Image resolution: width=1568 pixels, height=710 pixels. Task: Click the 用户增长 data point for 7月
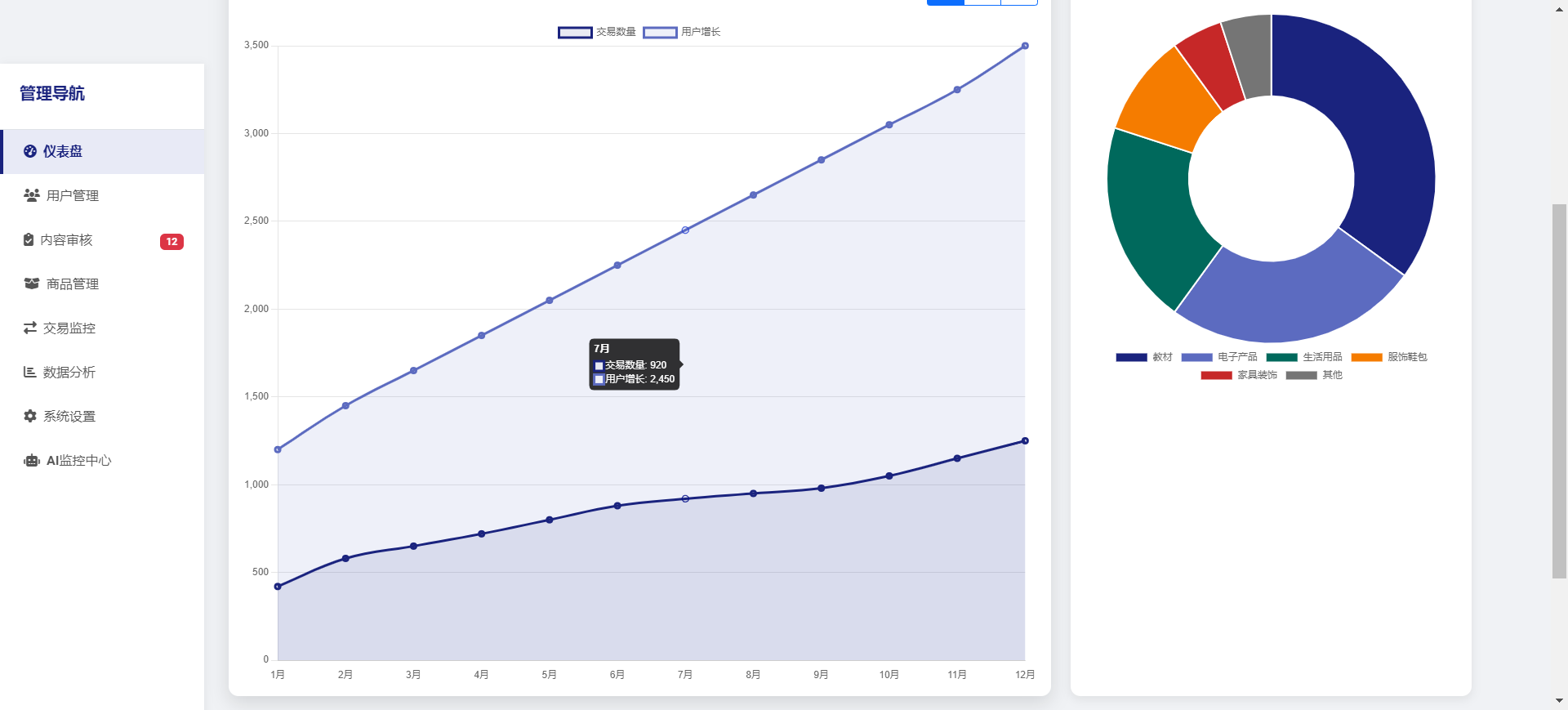685,230
